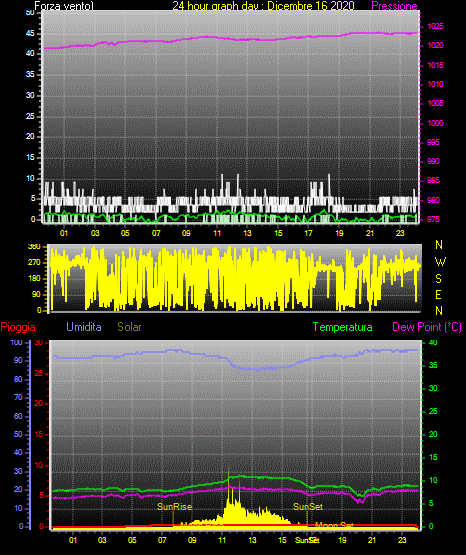The width and height of the screenshot is (466, 555).
Task: Click the "E" compass direction letter
Action: [438, 294]
